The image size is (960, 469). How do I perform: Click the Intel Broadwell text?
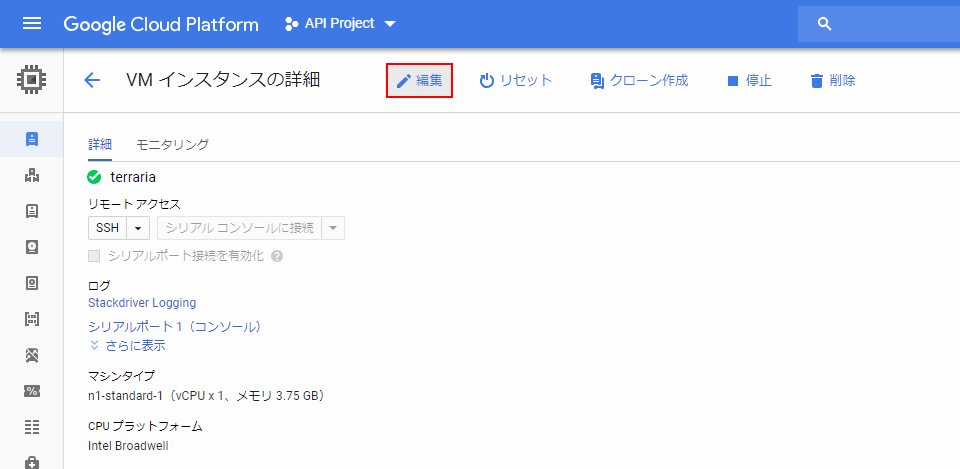pos(129,446)
